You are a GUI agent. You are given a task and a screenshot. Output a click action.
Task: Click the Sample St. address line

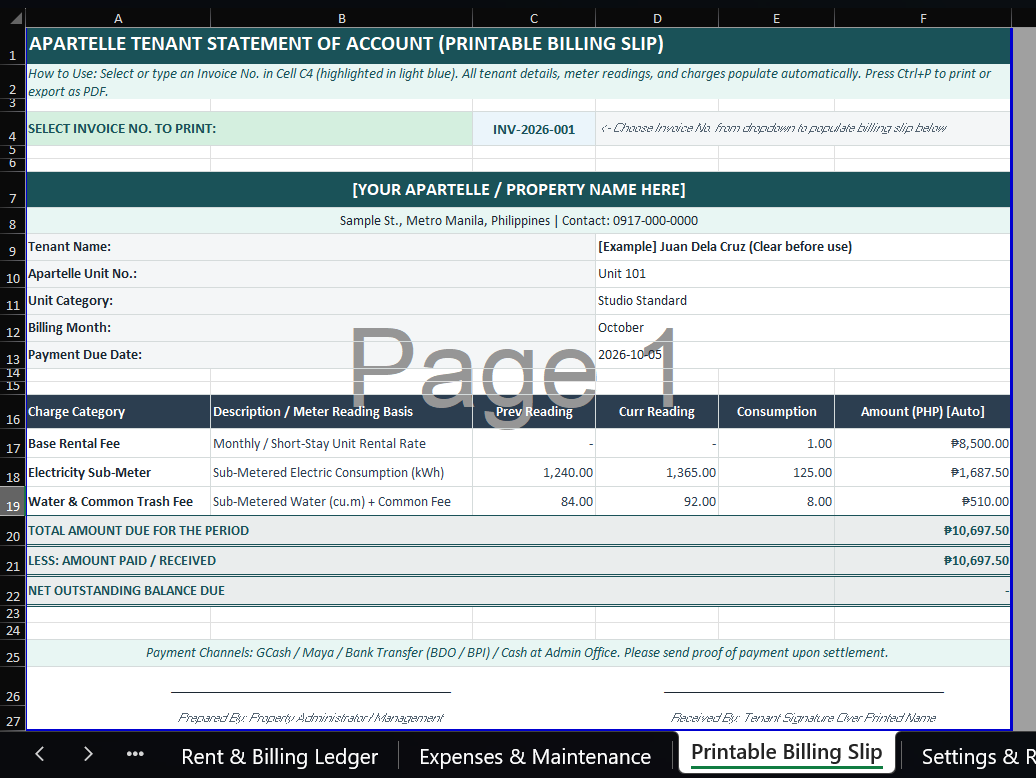click(519, 221)
